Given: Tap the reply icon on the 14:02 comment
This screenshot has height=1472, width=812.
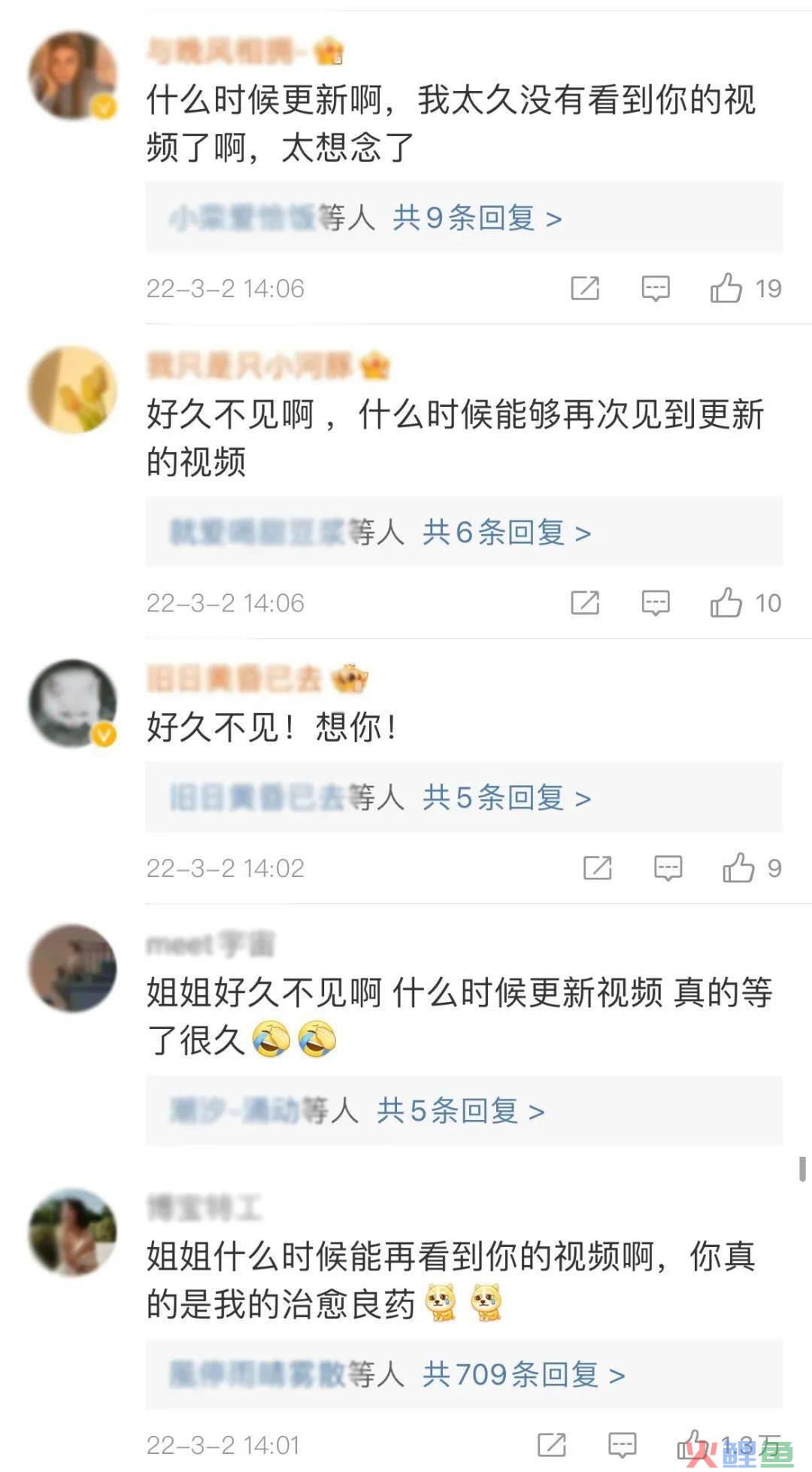Looking at the screenshot, I should (x=668, y=868).
